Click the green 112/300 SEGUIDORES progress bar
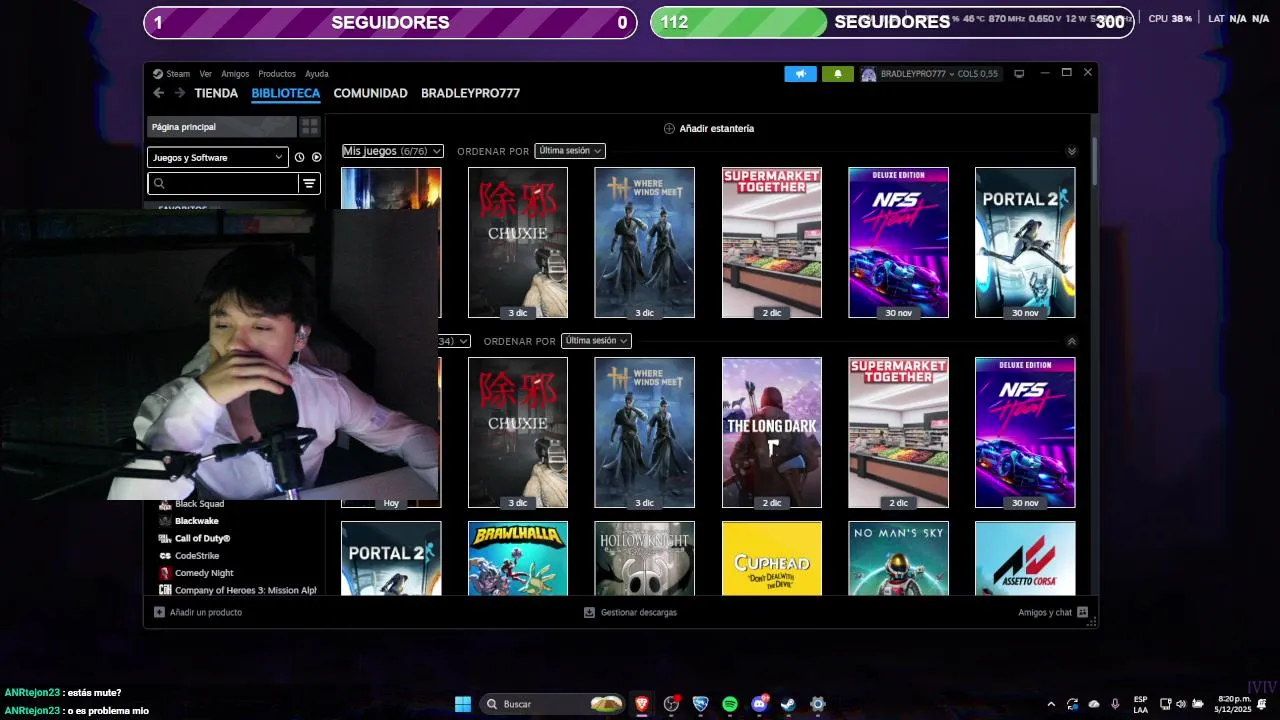 click(892, 22)
